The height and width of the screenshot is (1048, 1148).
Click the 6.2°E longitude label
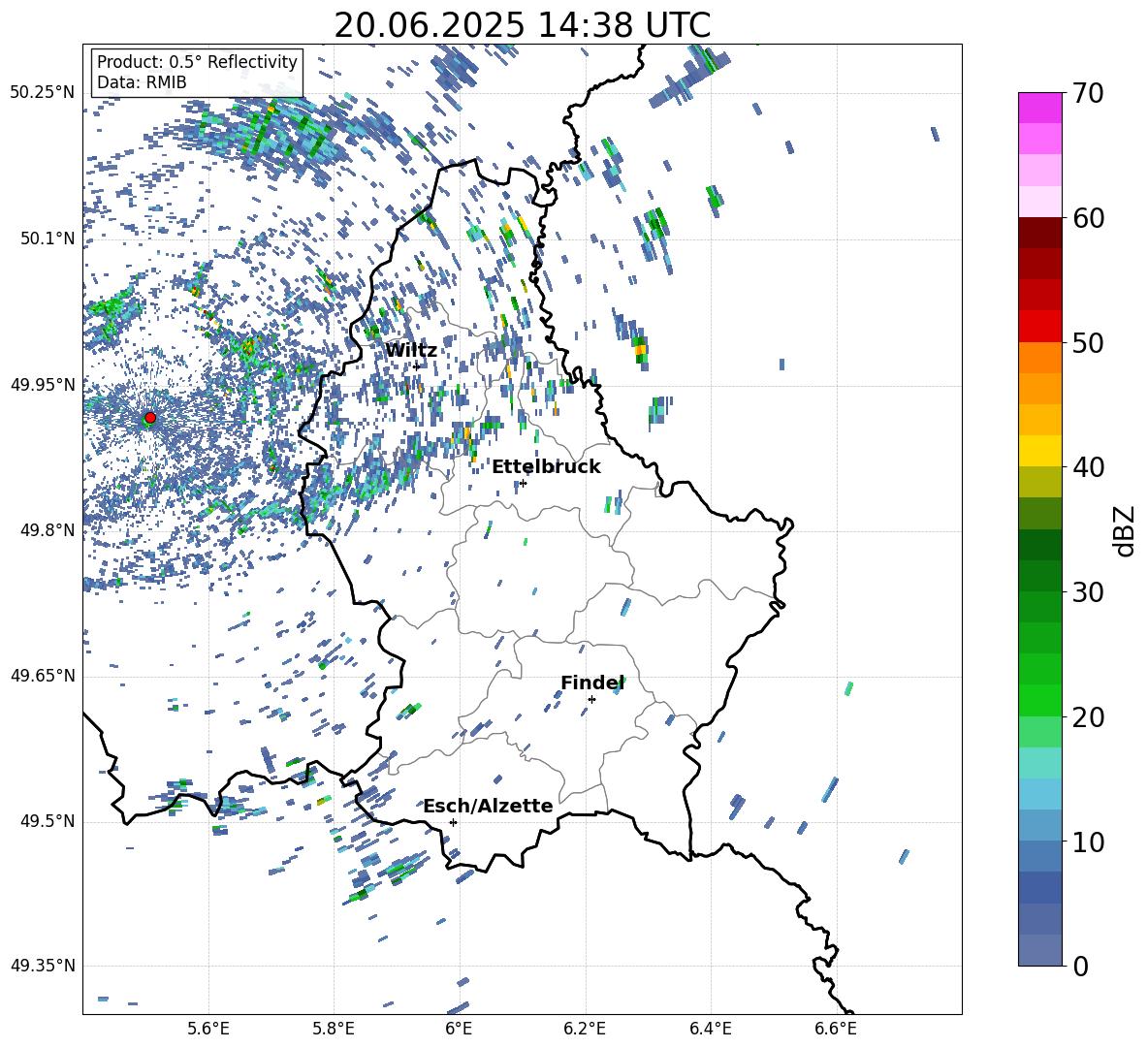pos(585,1030)
